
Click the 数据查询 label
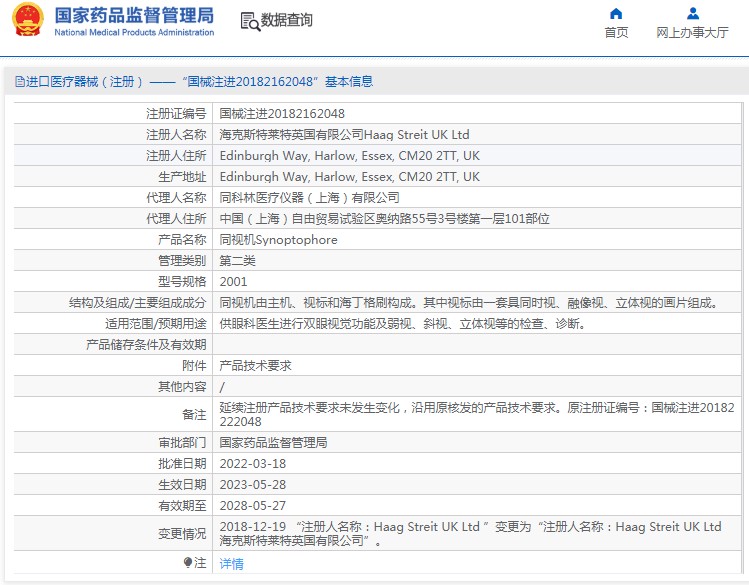pos(286,20)
